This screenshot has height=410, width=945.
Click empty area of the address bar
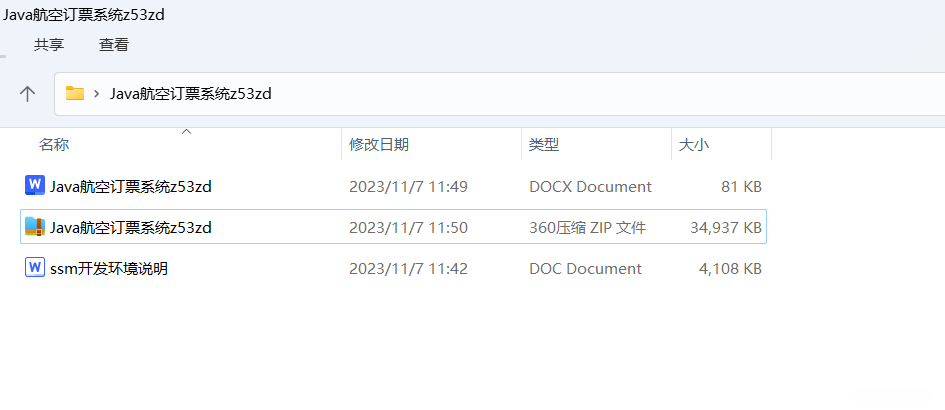600,94
